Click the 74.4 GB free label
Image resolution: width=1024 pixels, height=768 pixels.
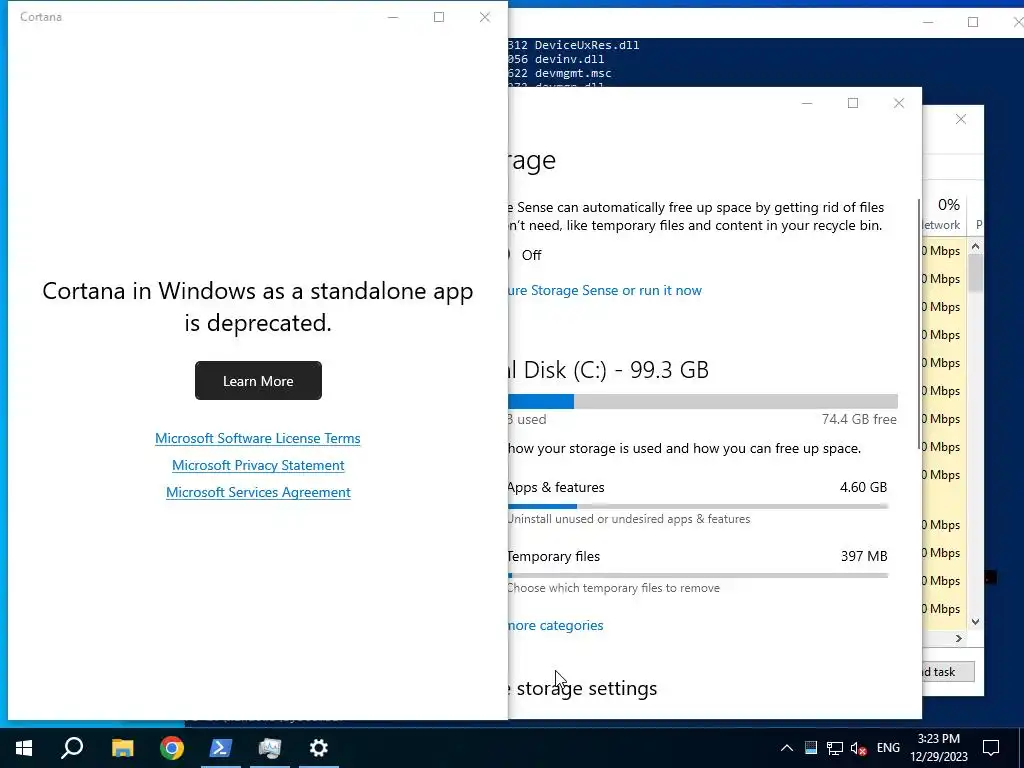(x=859, y=419)
